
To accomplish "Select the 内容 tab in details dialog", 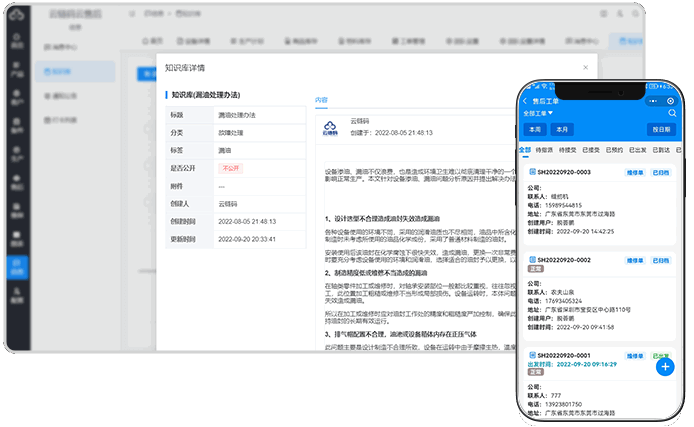I will (321, 101).
